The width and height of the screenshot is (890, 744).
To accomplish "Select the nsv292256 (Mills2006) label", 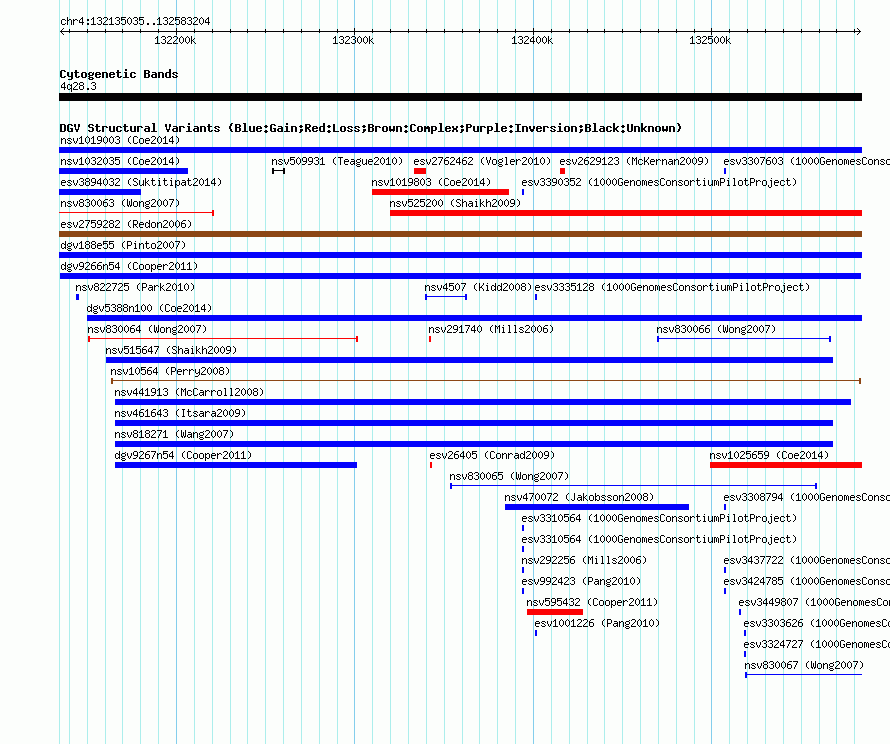I will (584, 560).
